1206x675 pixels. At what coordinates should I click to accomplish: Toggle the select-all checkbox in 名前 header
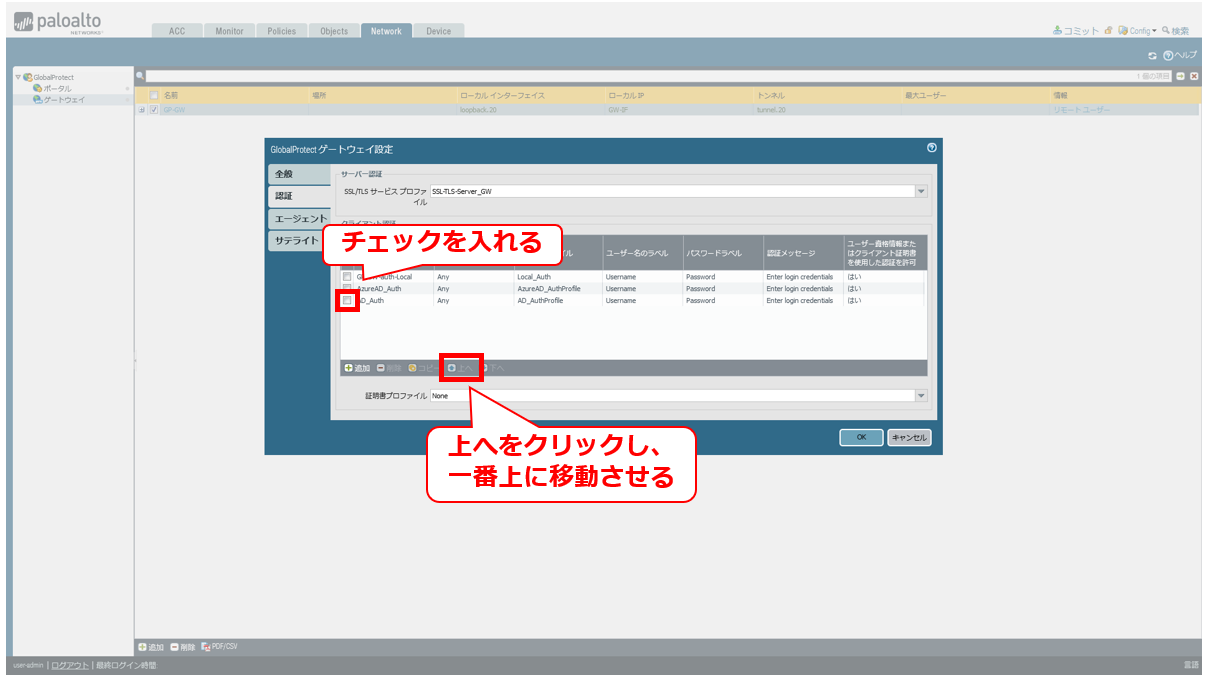pyautogui.click(x=154, y=95)
